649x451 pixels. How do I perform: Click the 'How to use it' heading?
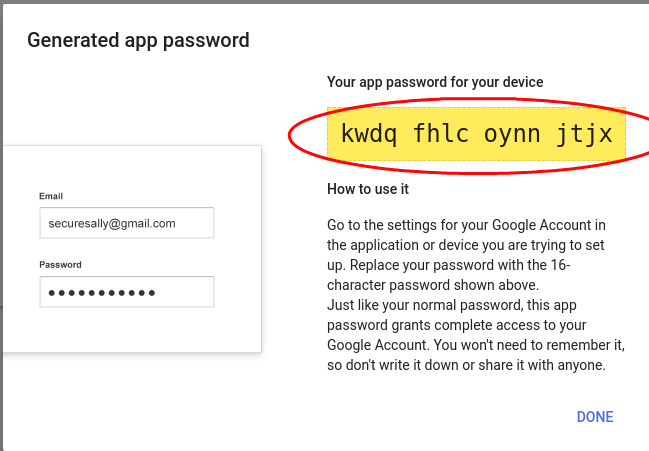368,189
